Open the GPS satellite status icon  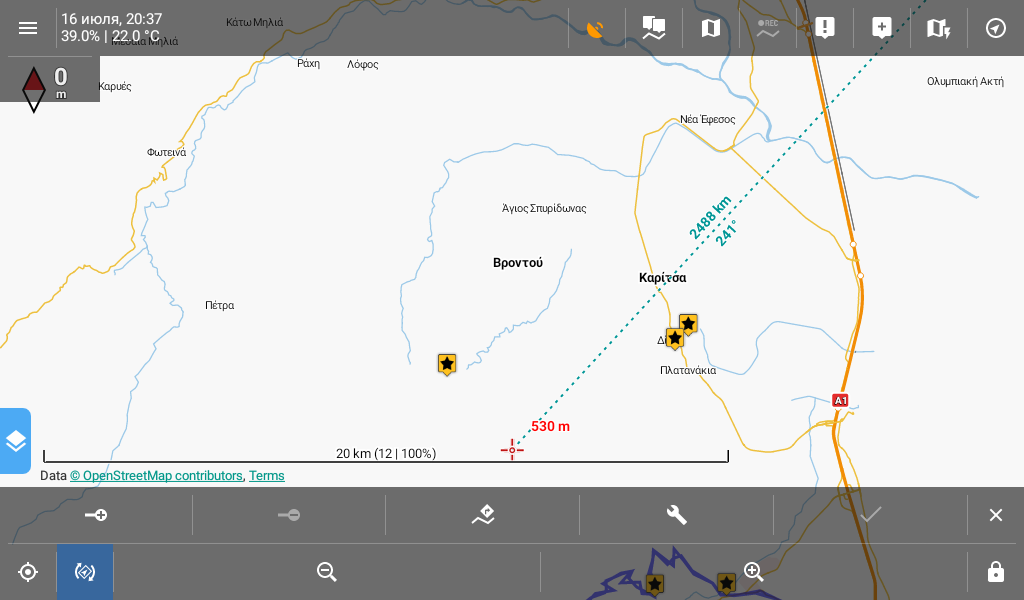tap(596, 28)
